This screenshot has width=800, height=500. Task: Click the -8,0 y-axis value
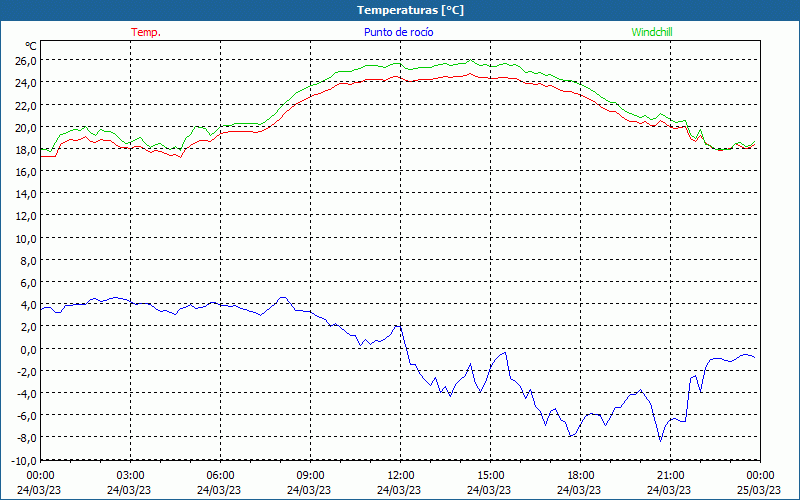click(27, 438)
